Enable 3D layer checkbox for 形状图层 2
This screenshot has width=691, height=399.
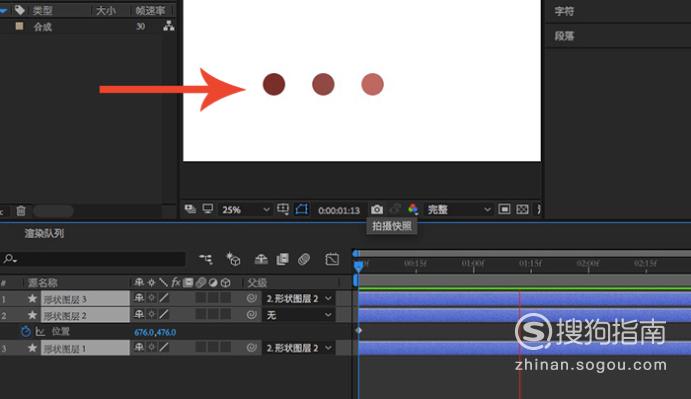click(226, 314)
